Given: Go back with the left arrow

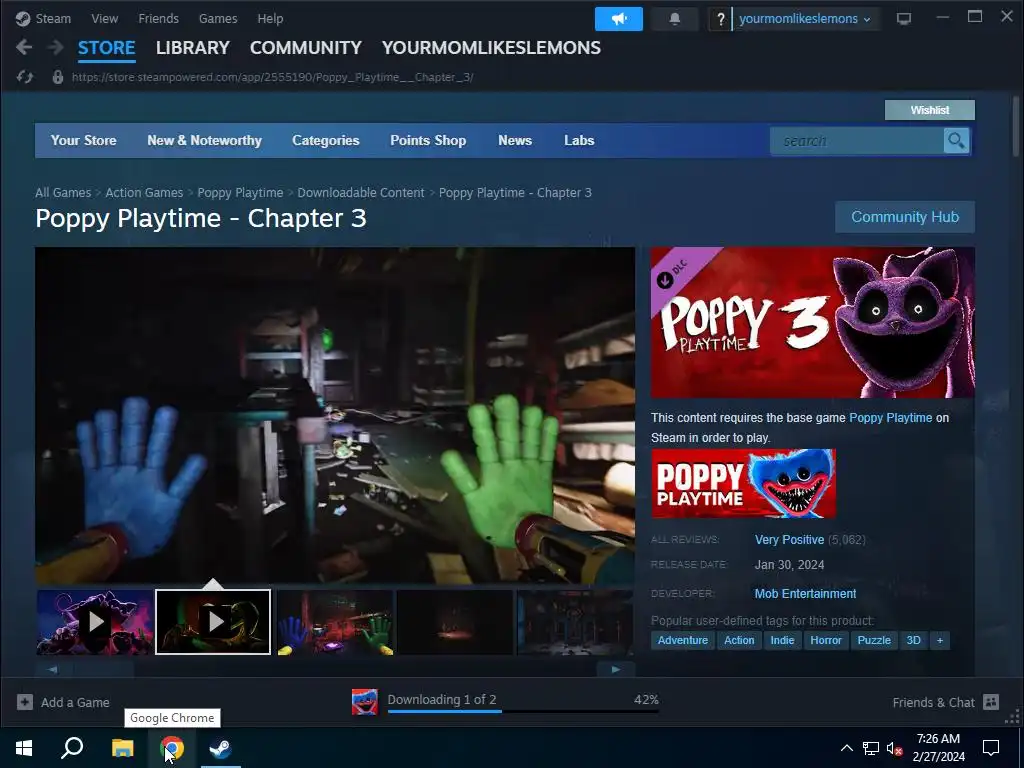Looking at the screenshot, I should 24,47.
